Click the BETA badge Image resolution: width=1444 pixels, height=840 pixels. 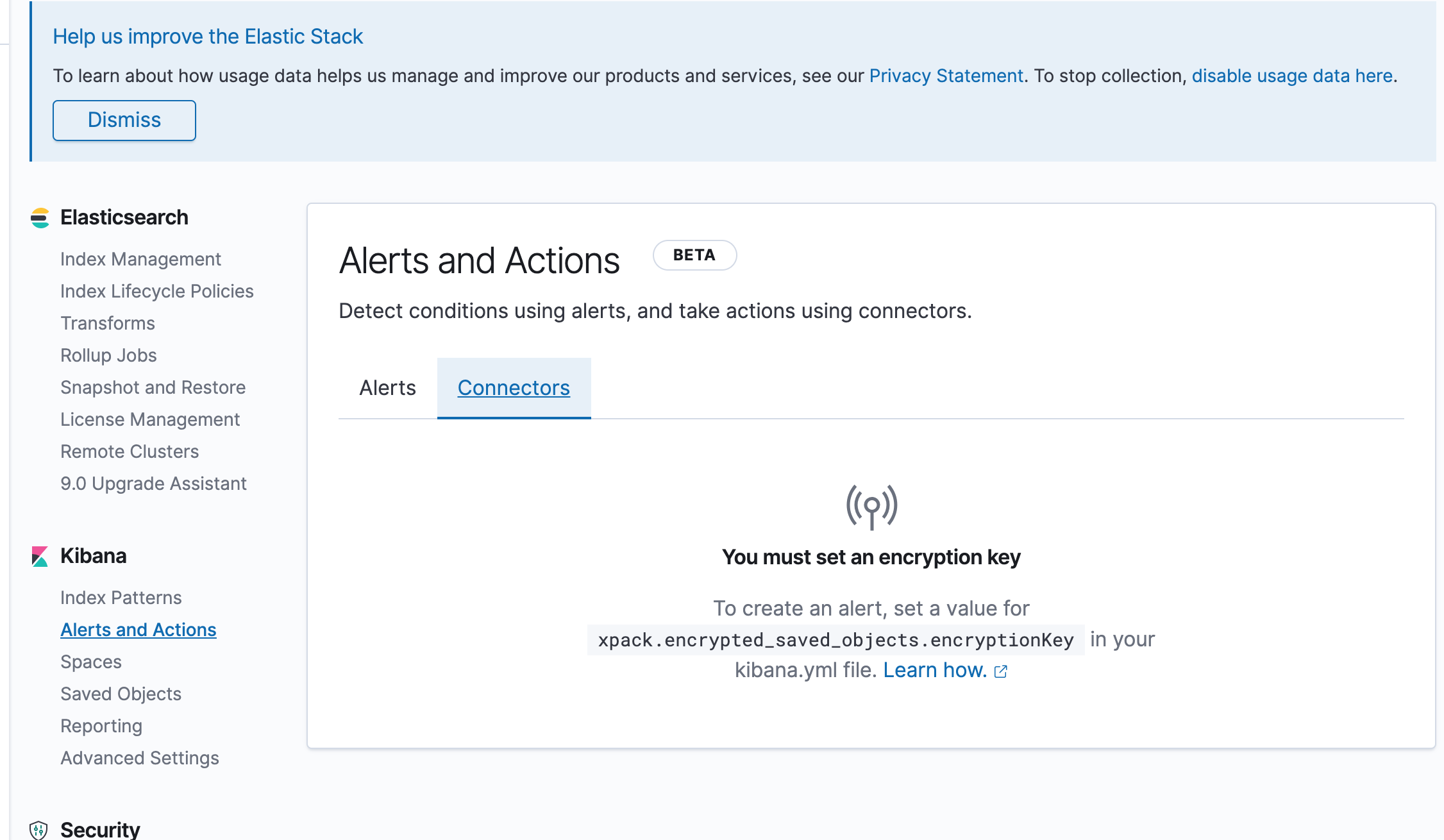click(694, 255)
